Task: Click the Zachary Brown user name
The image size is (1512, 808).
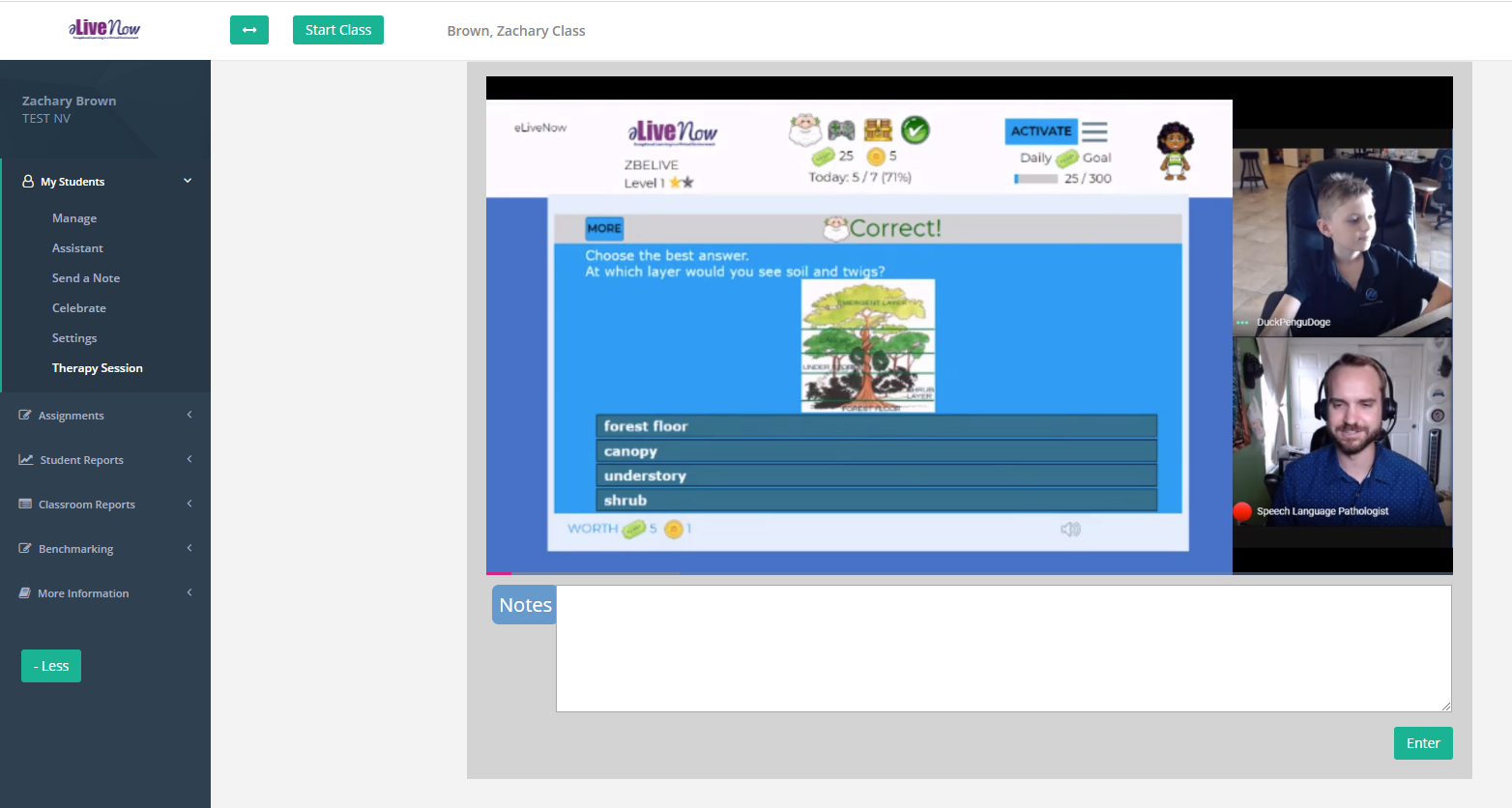Action: [x=69, y=101]
